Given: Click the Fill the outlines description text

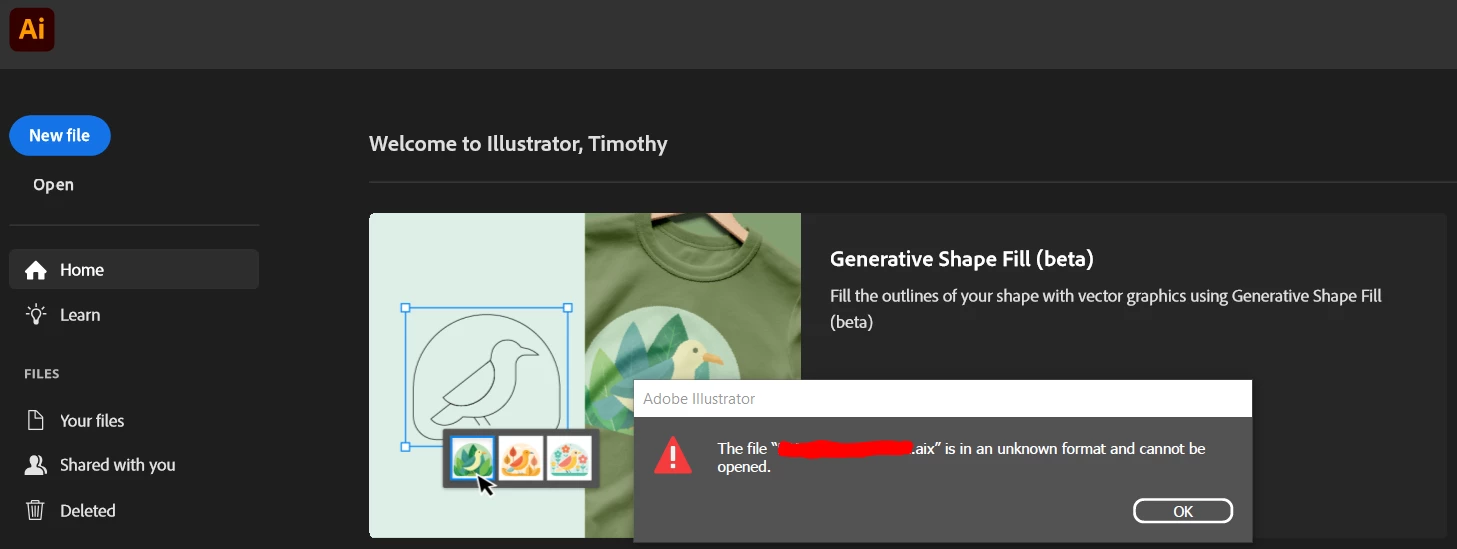Looking at the screenshot, I should coord(1106,309).
